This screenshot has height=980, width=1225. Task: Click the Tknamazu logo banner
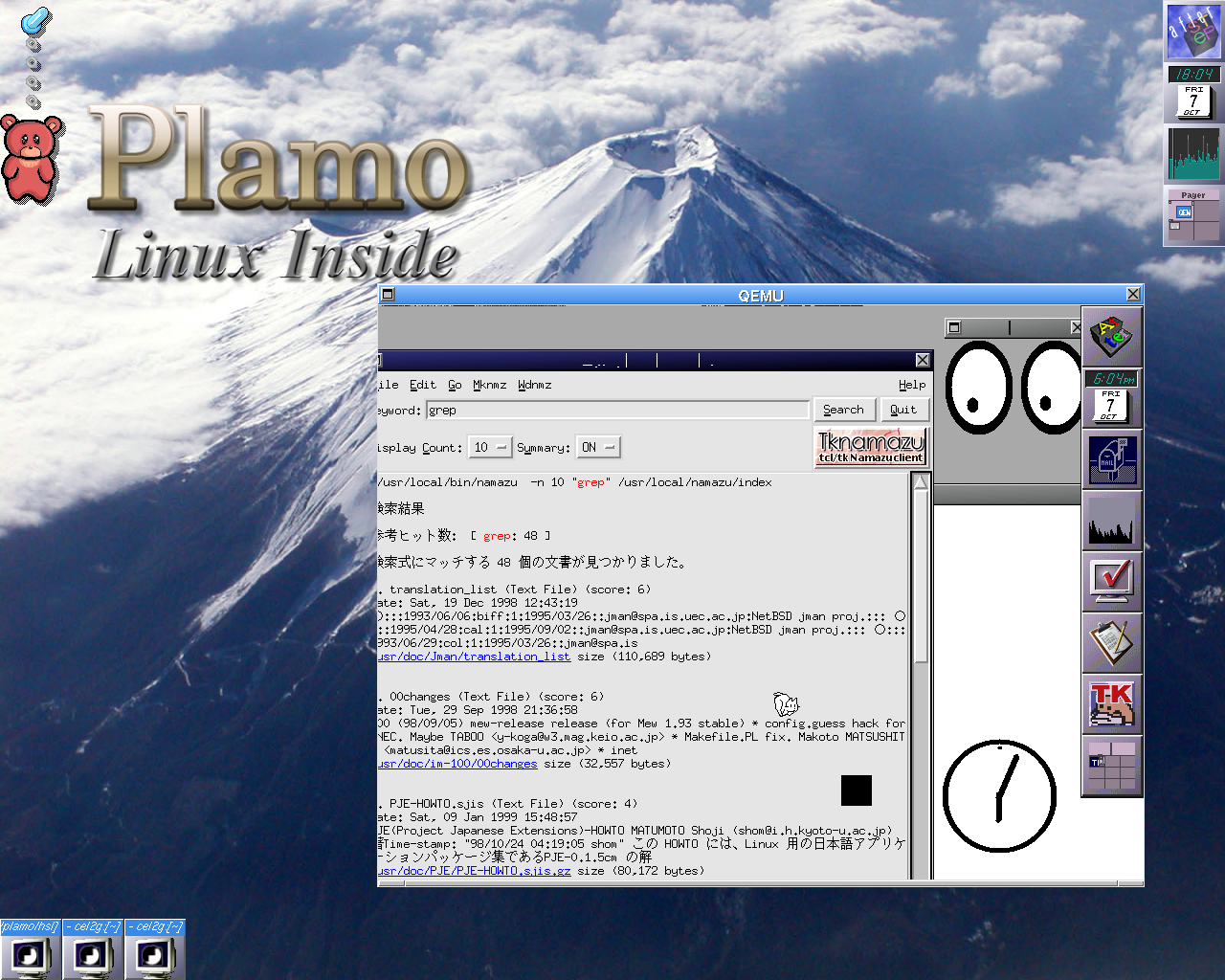(870, 447)
